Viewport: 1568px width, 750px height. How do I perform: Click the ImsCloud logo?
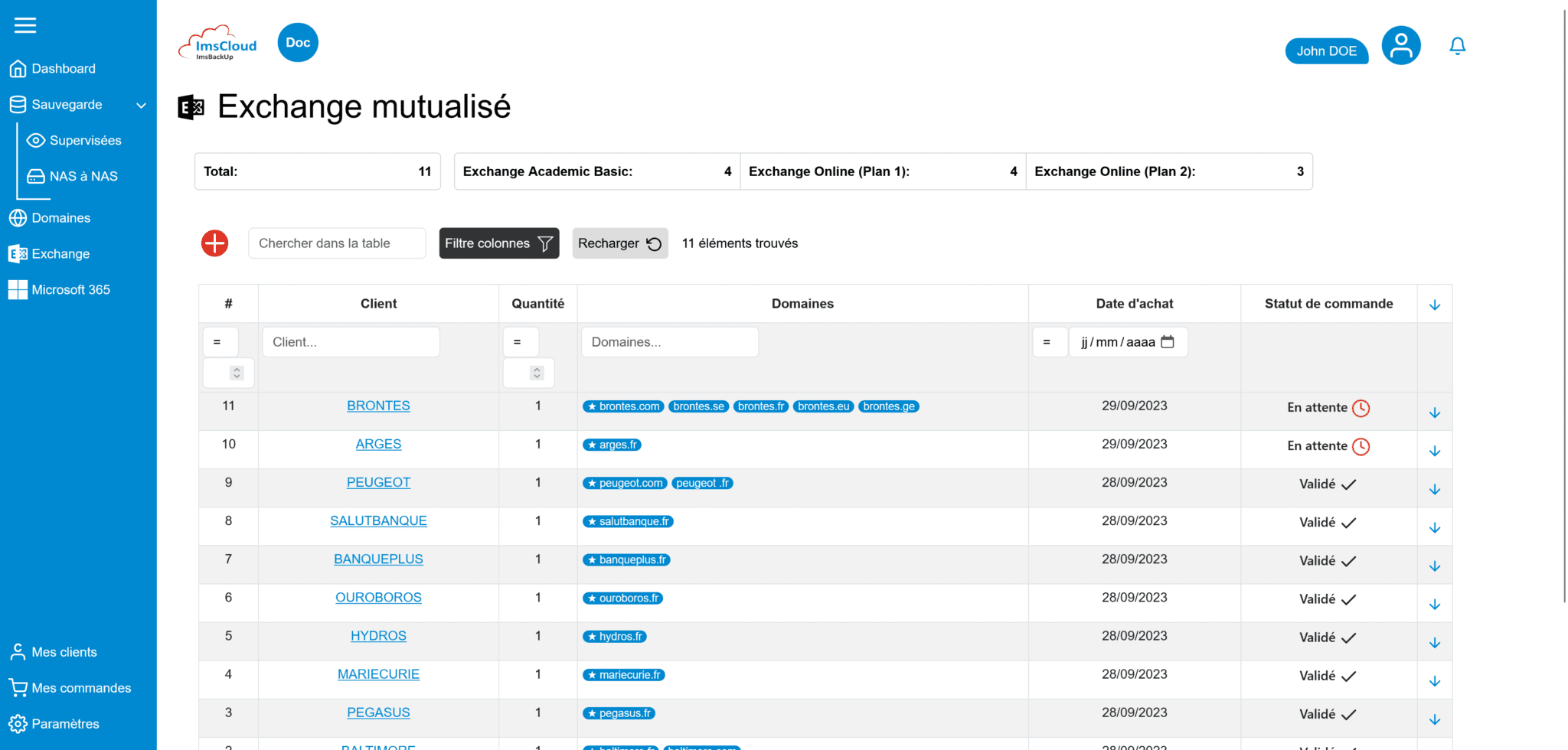pos(218,44)
